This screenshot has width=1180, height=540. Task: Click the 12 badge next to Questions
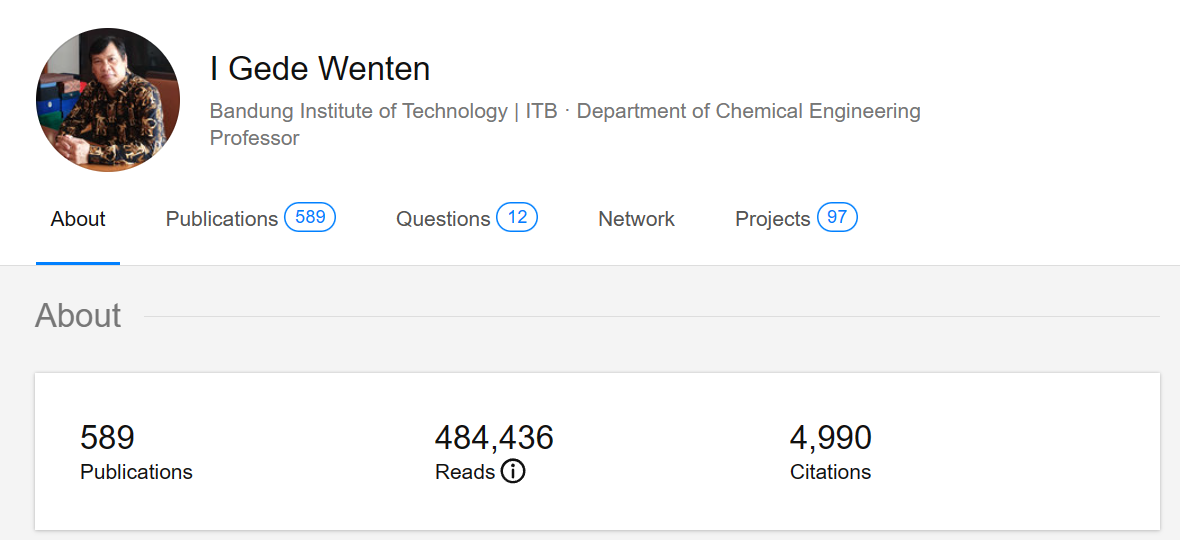coord(517,218)
